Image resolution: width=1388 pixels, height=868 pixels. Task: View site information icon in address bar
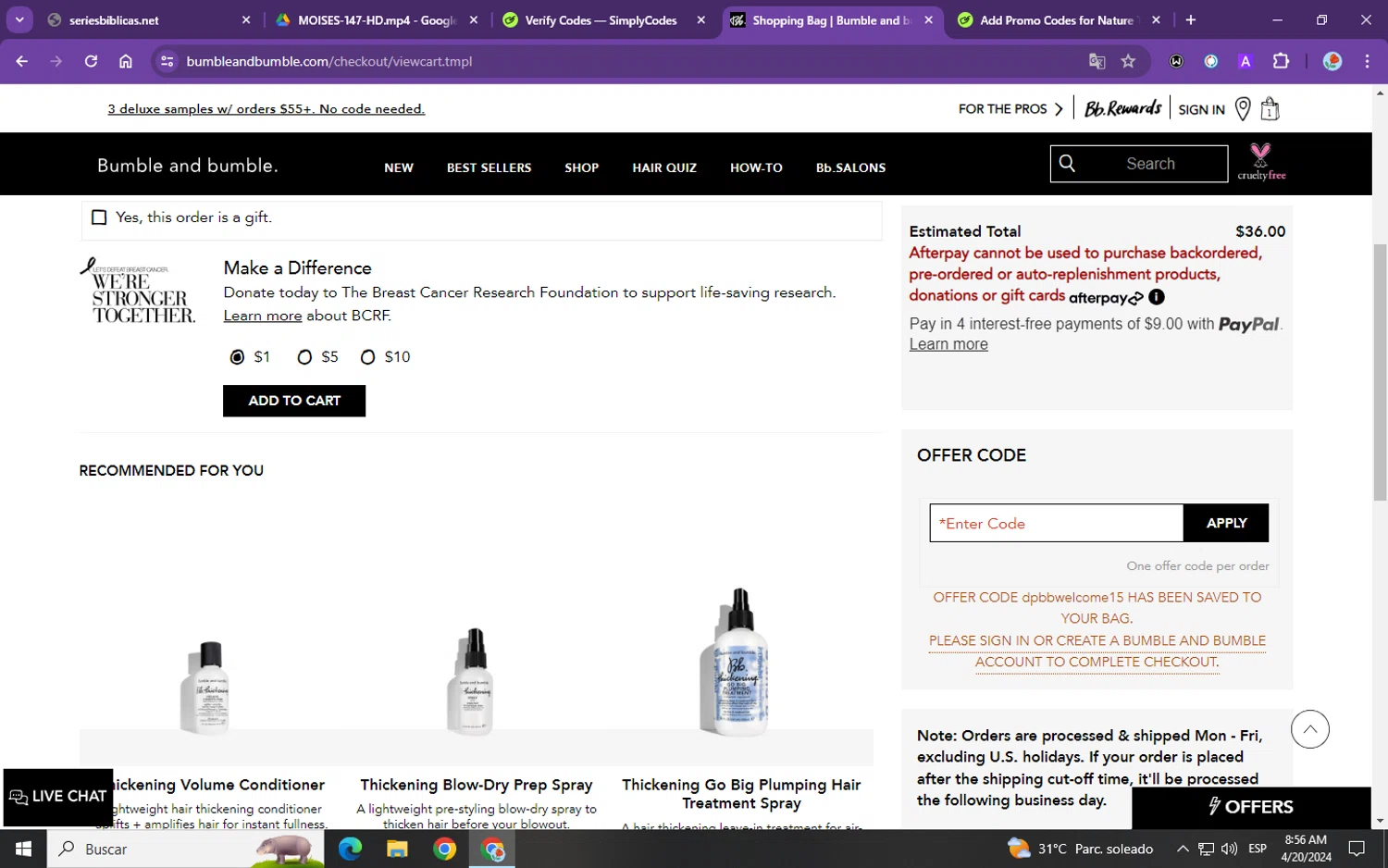(x=167, y=61)
